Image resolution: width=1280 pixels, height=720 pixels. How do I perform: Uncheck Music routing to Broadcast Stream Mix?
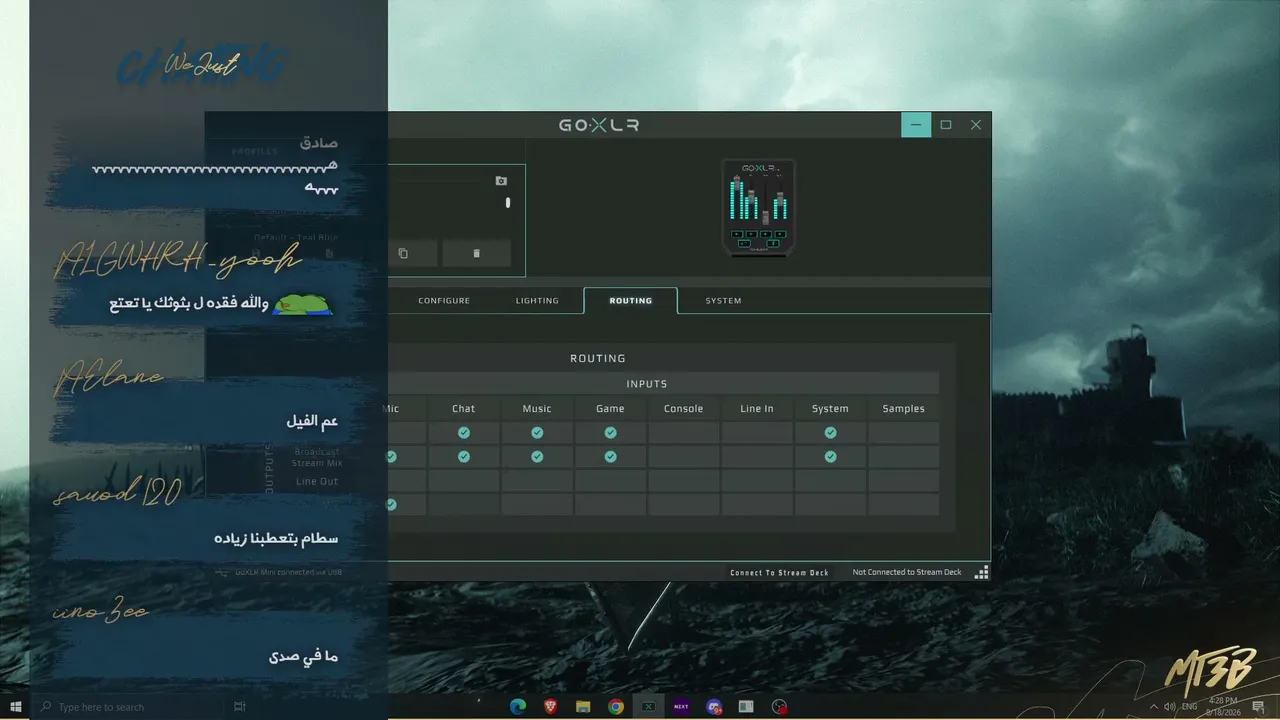(x=537, y=457)
